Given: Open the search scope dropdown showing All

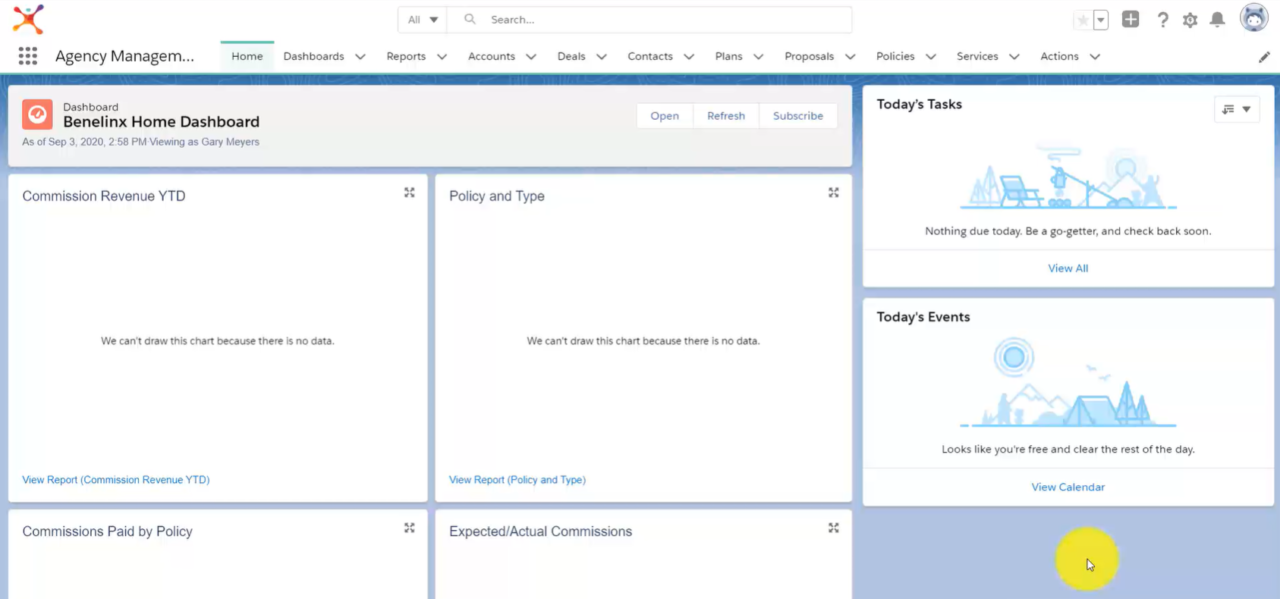Looking at the screenshot, I should click(421, 19).
